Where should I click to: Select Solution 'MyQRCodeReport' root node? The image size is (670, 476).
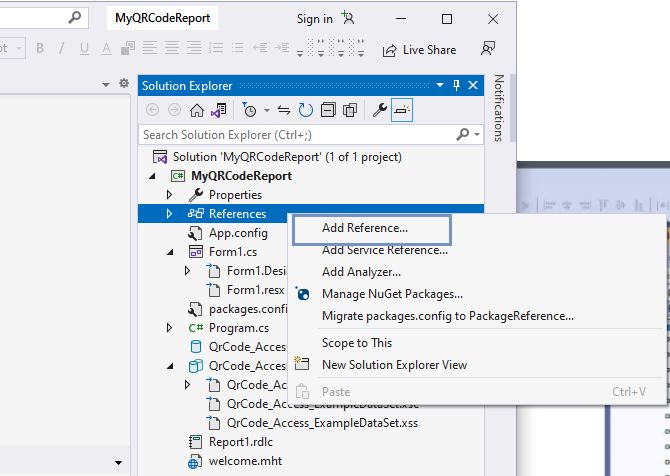[287, 157]
